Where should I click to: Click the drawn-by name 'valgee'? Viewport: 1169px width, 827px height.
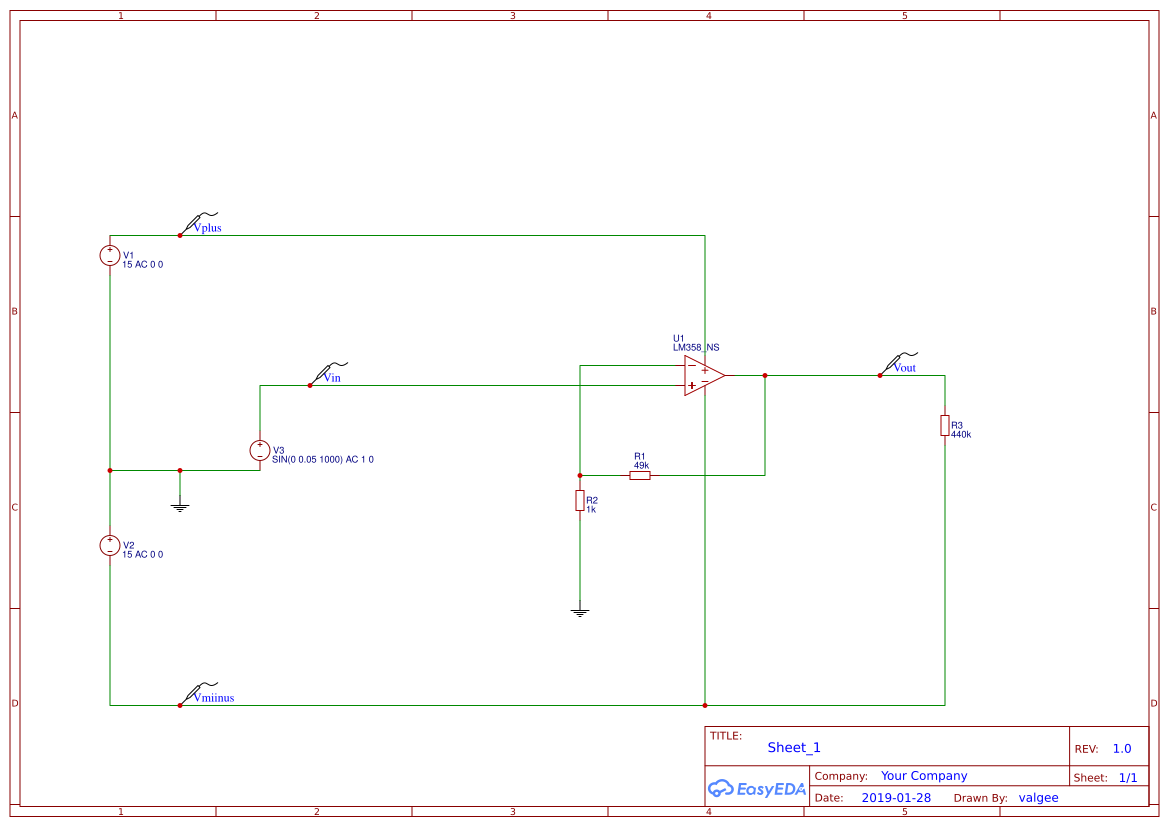pos(1039,798)
